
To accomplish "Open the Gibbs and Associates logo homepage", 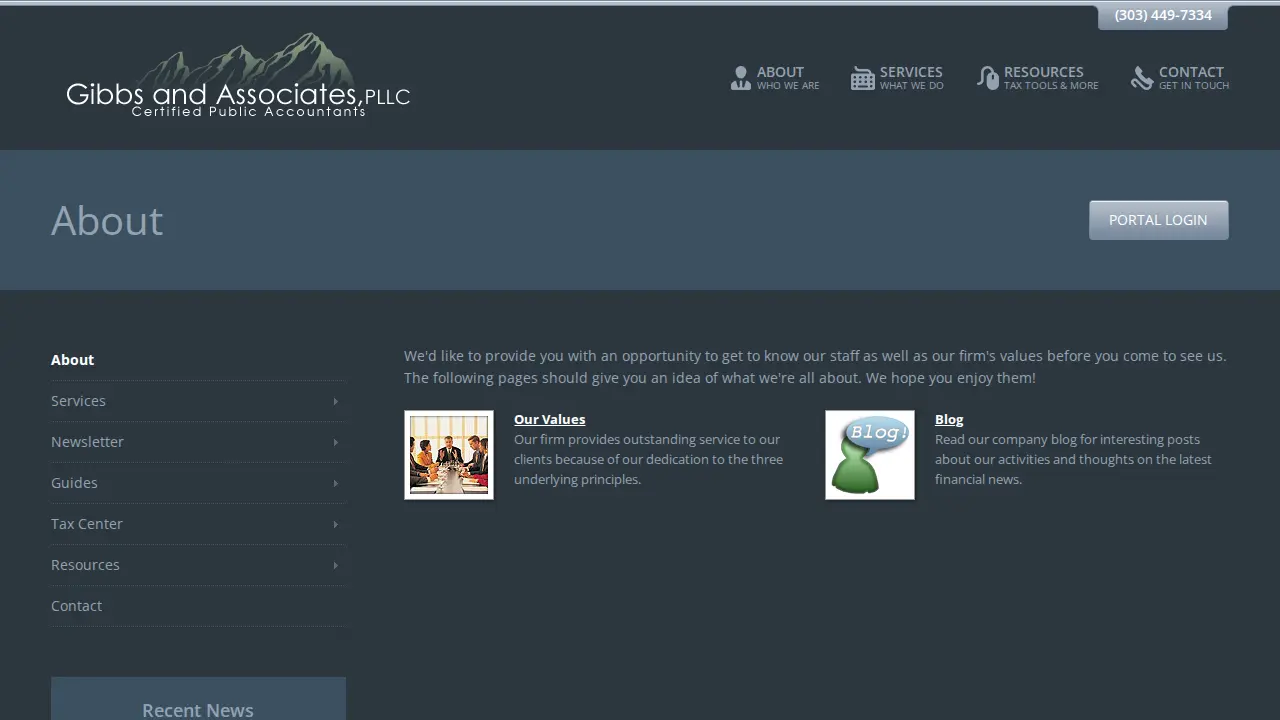I will 238,76.
